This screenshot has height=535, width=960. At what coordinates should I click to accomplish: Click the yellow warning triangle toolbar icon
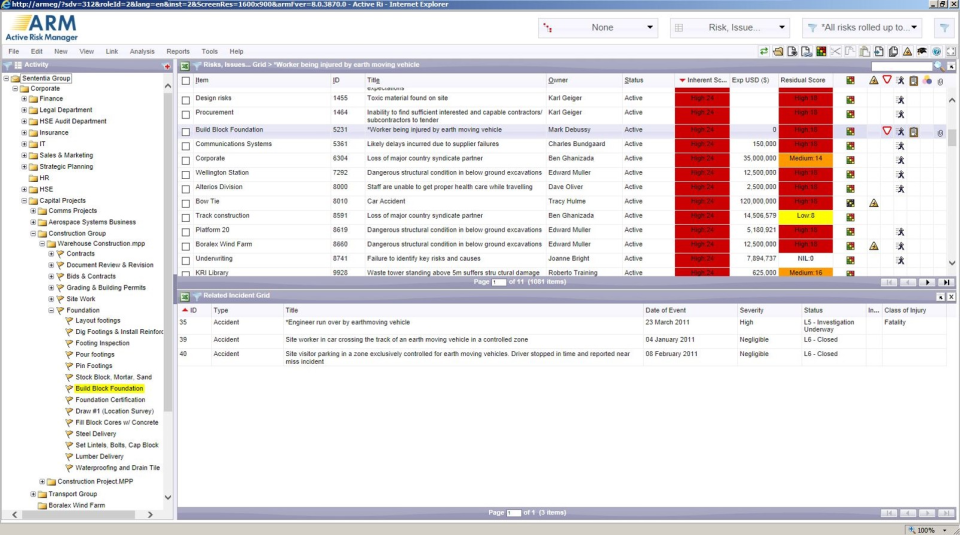[x=907, y=51]
